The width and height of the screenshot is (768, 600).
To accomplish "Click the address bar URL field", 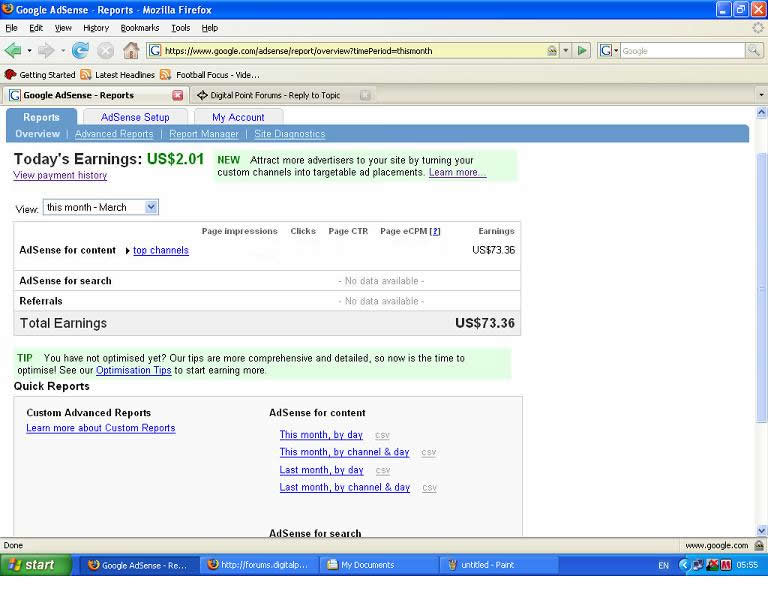I will [353, 50].
